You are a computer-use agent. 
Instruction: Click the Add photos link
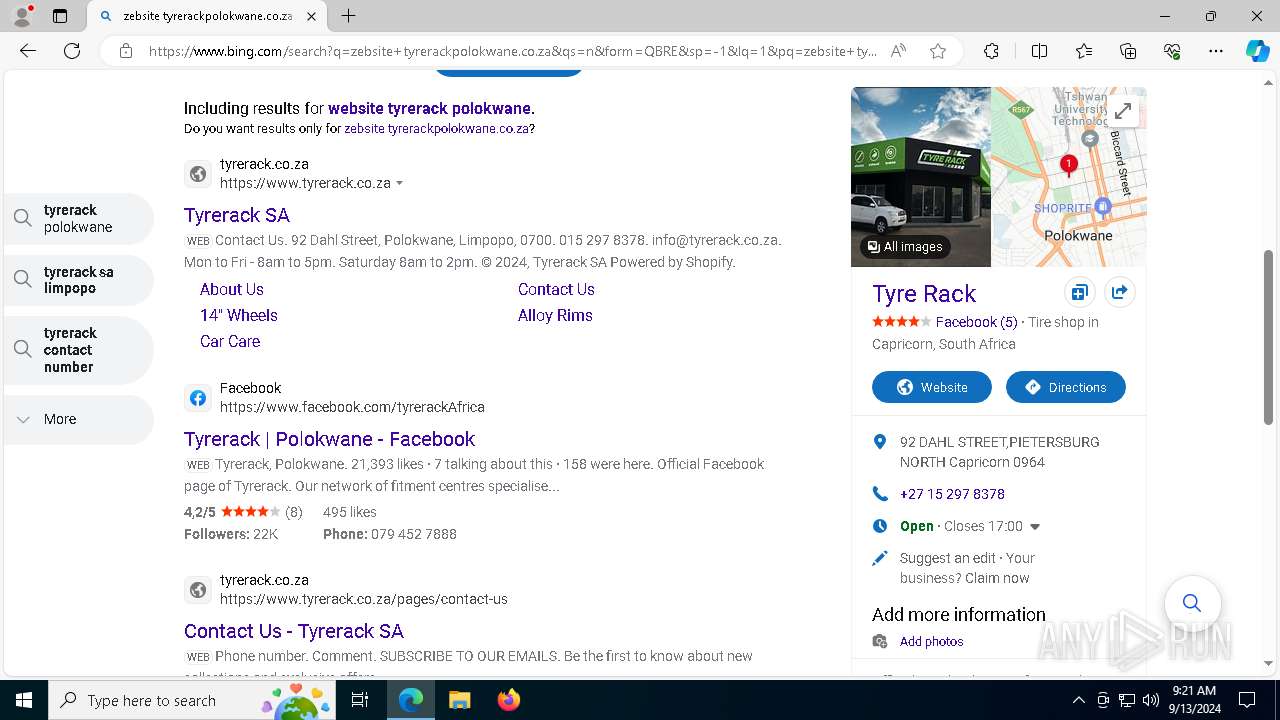click(x=931, y=642)
